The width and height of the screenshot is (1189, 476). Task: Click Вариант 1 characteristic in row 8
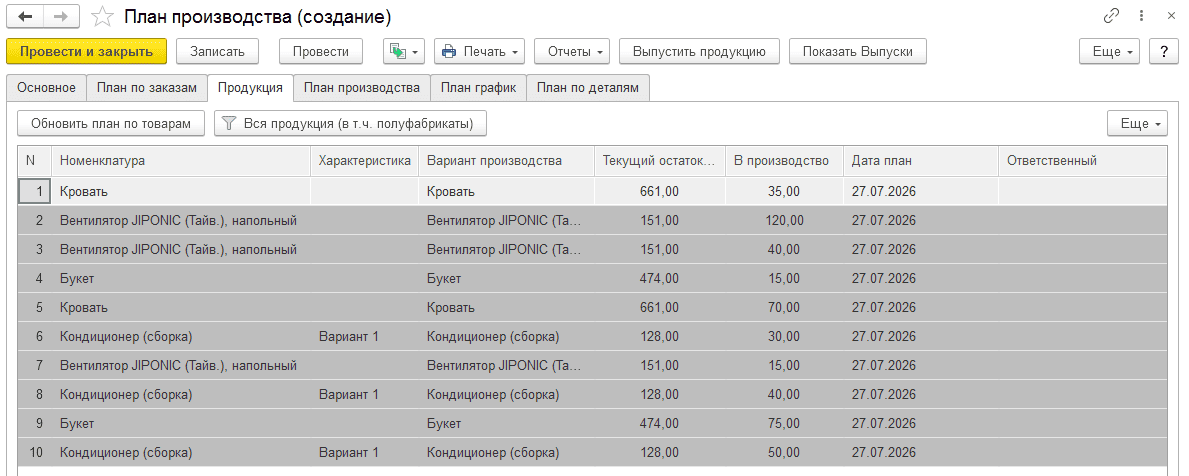[x=365, y=395]
